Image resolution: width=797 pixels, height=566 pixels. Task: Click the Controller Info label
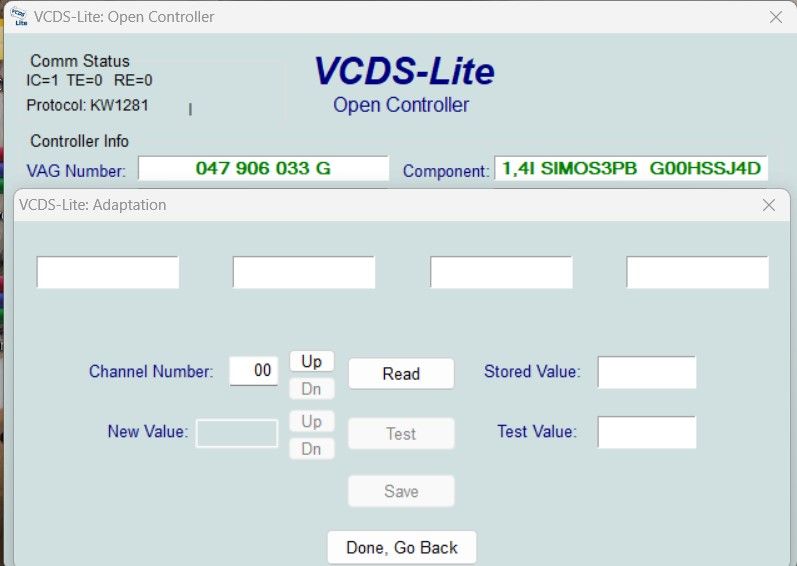79,141
